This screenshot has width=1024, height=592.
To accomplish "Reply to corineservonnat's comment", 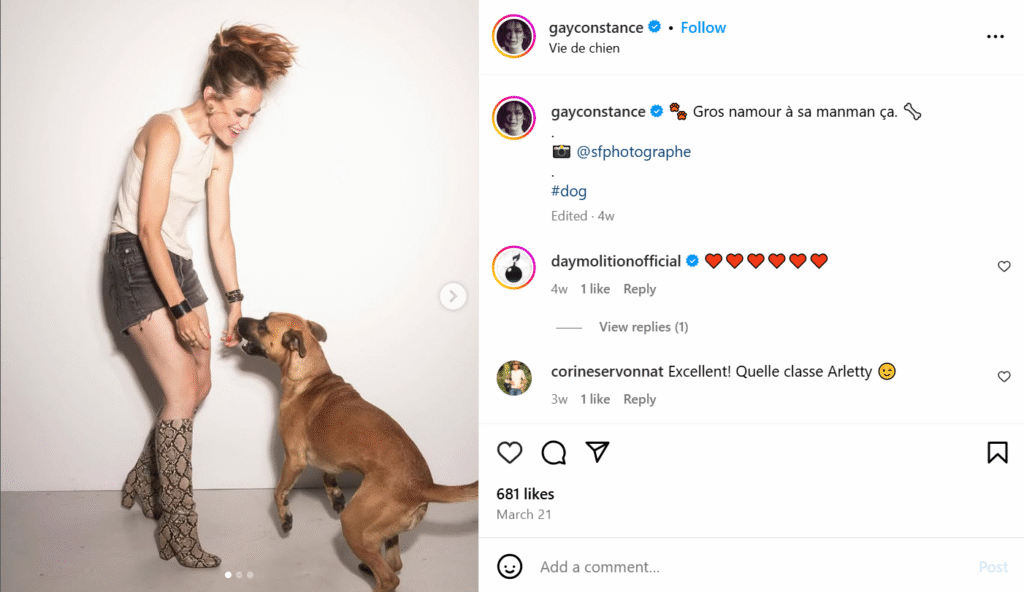I will tap(639, 398).
